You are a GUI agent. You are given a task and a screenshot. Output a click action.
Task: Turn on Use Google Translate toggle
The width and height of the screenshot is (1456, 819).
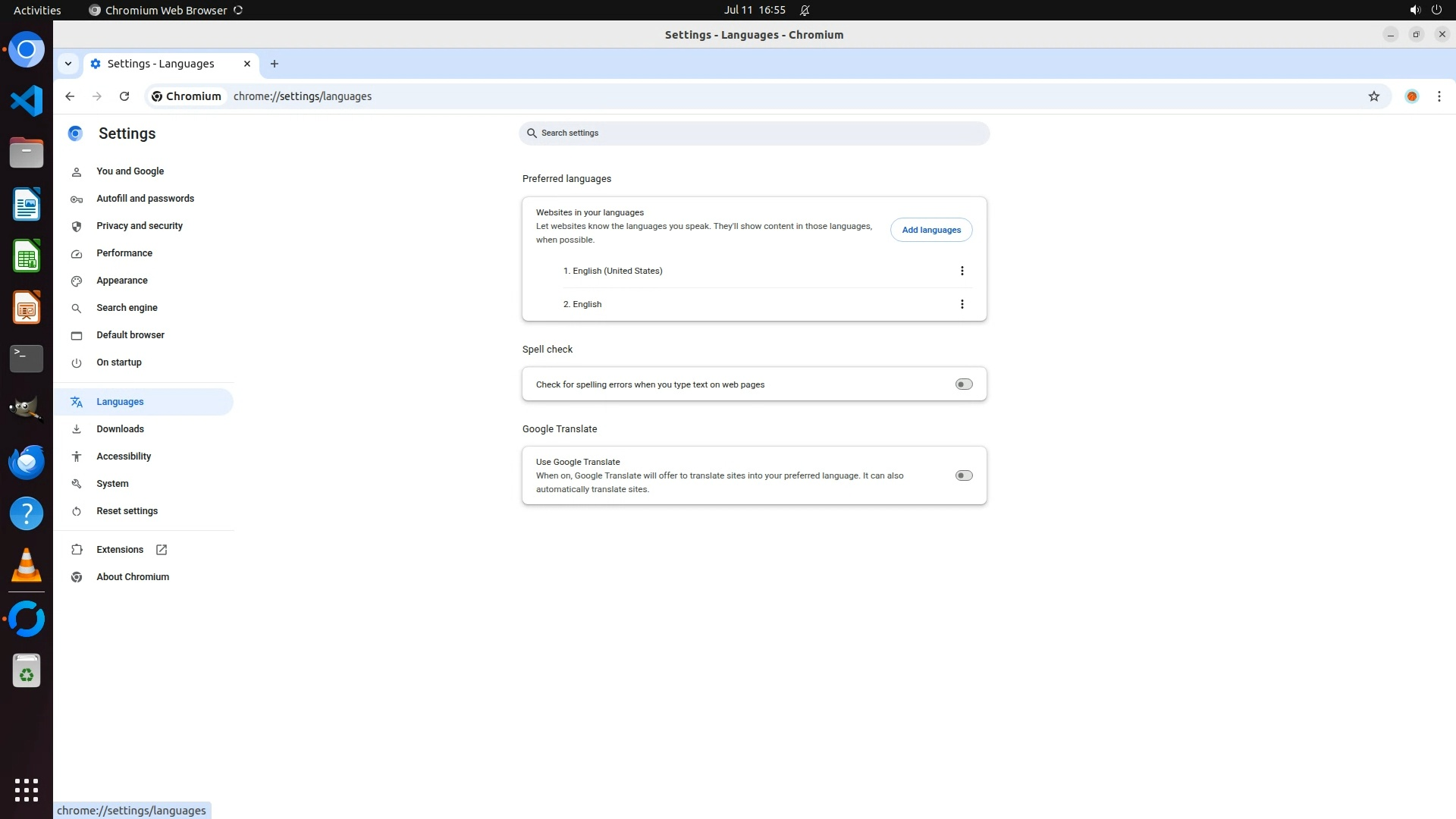(963, 475)
